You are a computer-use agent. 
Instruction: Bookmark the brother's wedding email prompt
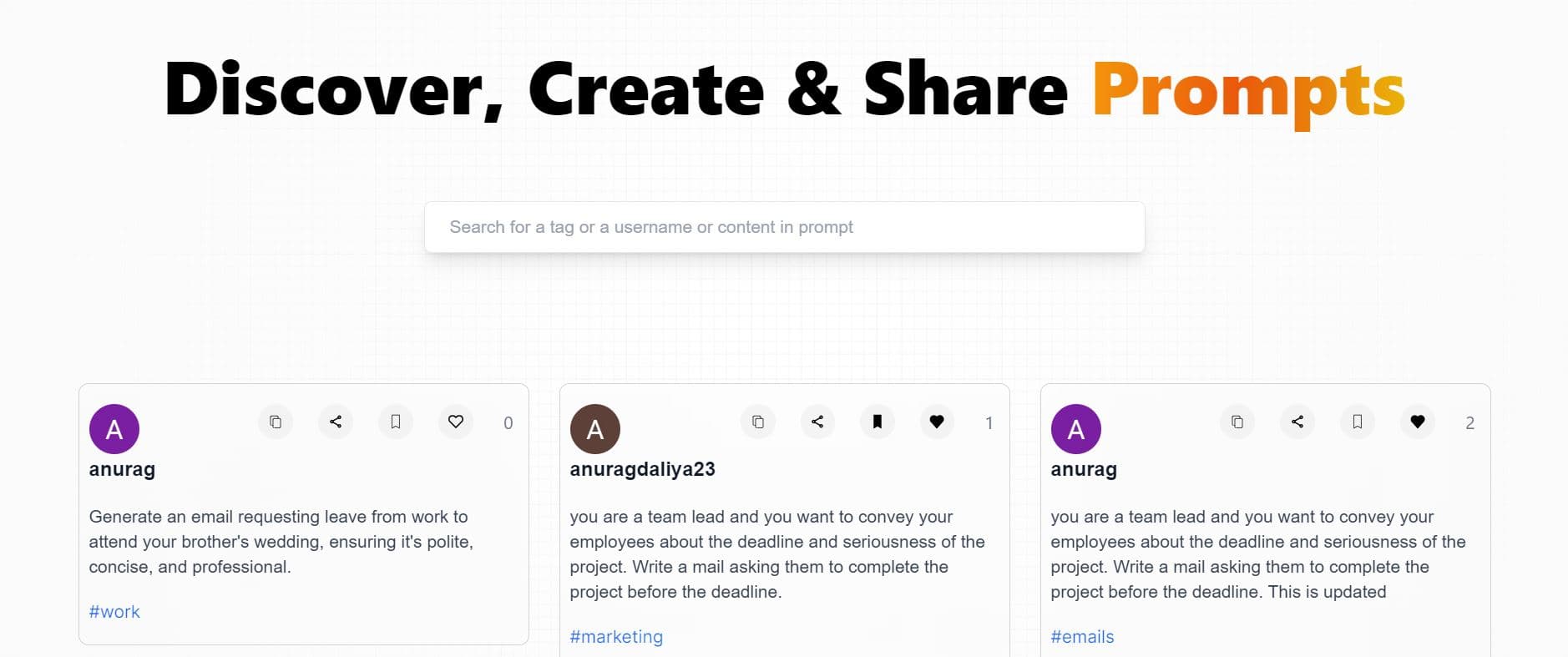pyautogui.click(x=396, y=422)
